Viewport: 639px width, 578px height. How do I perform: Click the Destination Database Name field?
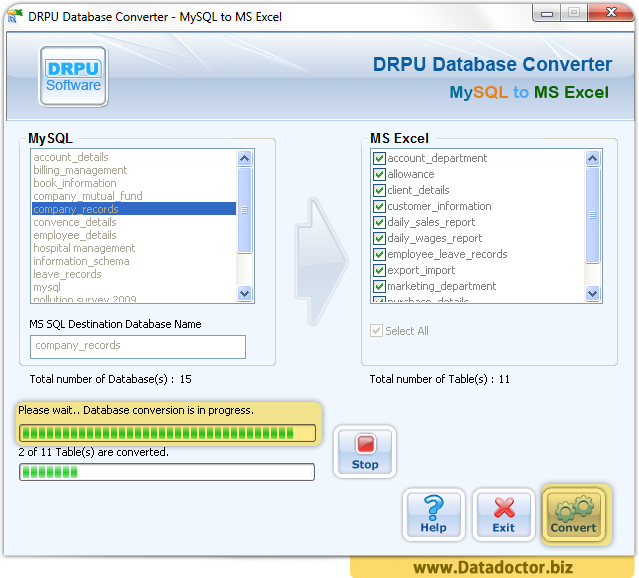pos(138,346)
